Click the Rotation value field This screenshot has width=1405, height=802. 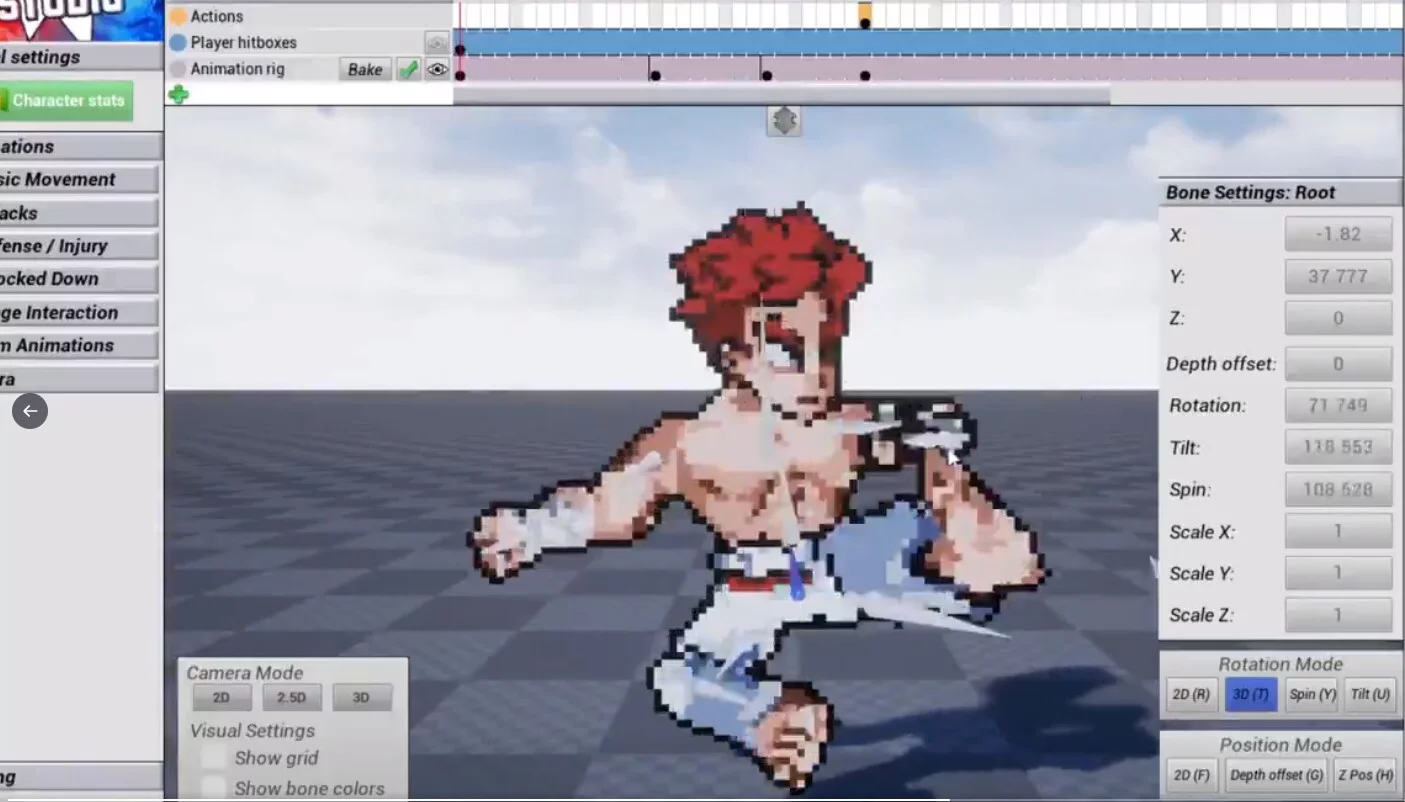pyautogui.click(x=1338, y=405)
